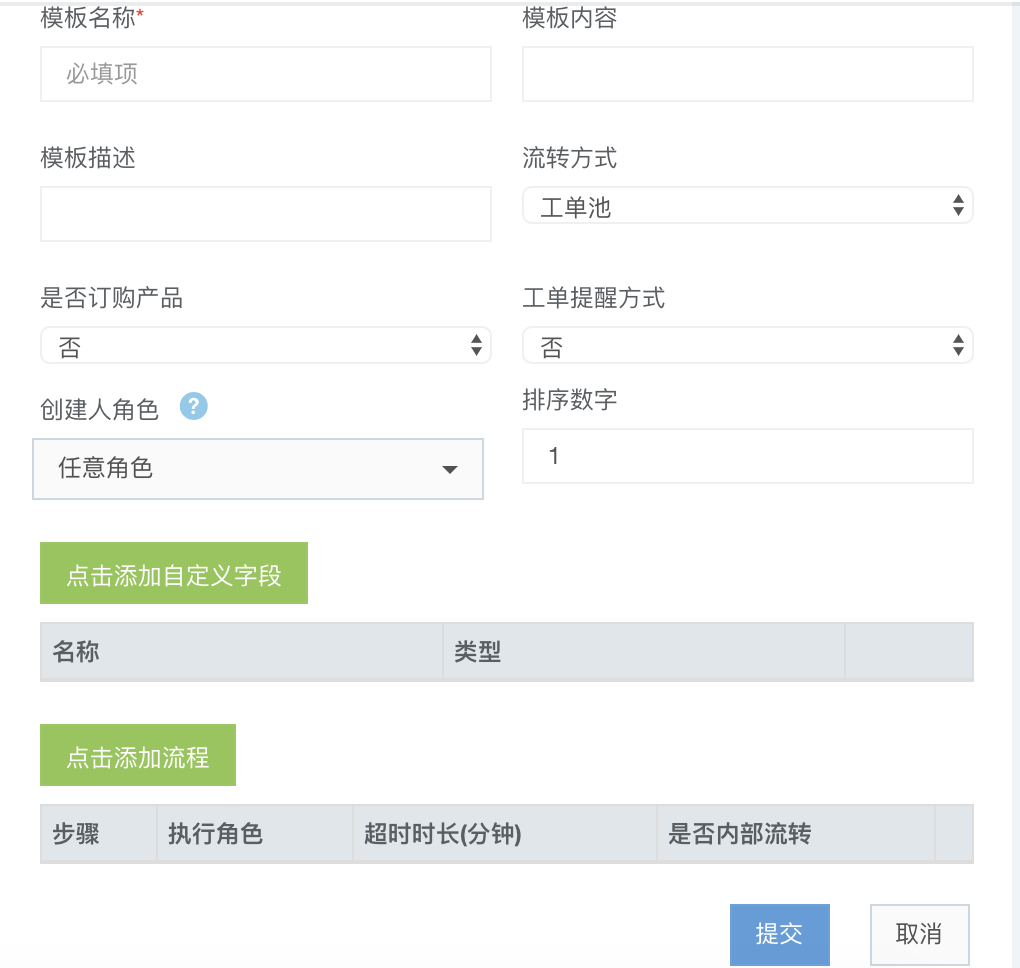This screenshot has height=968, width=1020.
Task: Cancel the form with 取消
Action: (x=919, y=935)
